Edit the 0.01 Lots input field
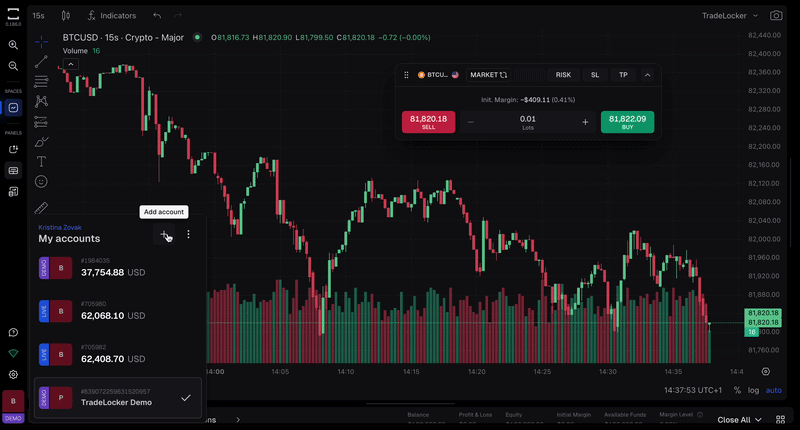Viewport: 800px width, 430px height. (x=528, y=122)
